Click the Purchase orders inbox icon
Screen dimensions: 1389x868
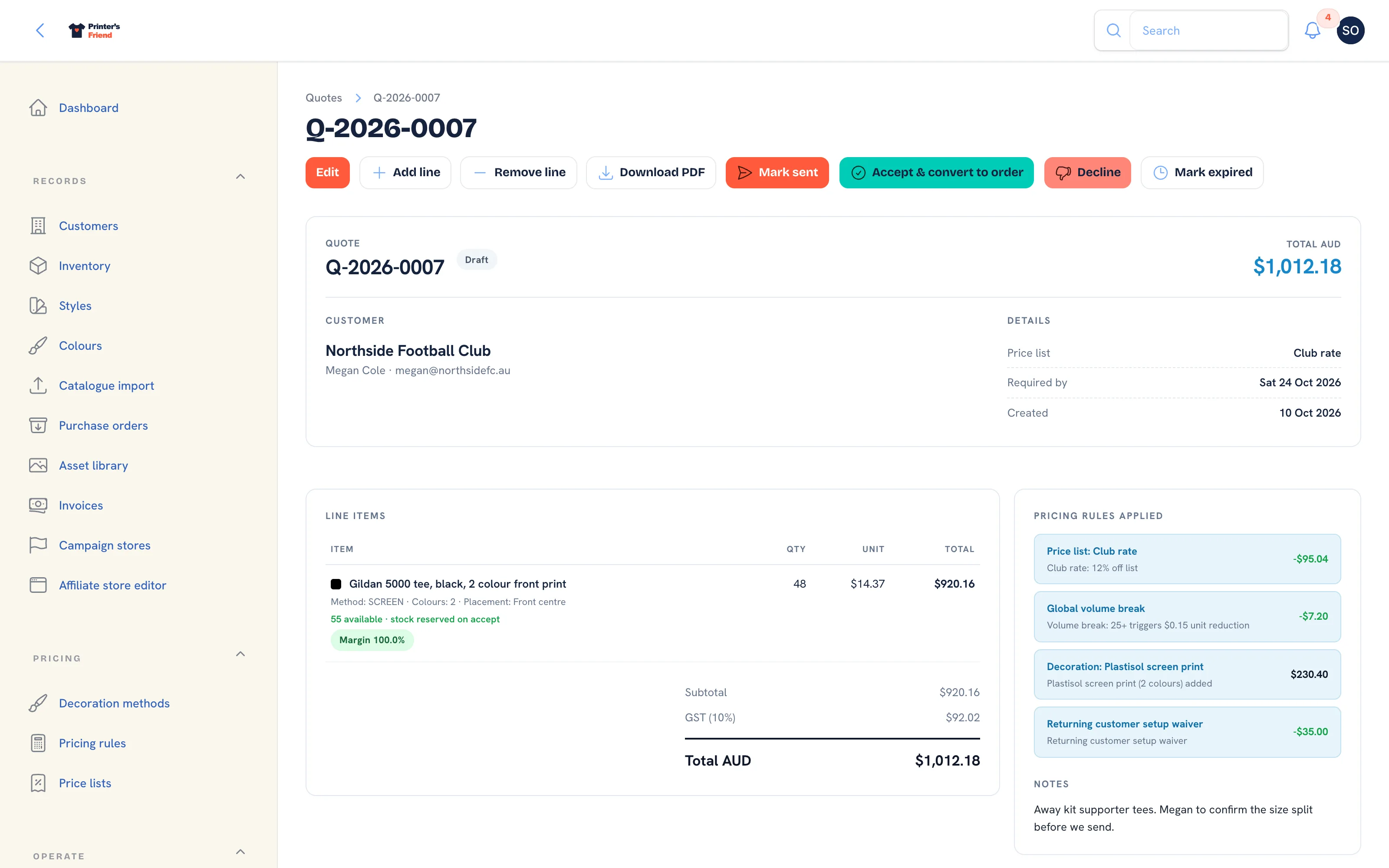[39, 425]
